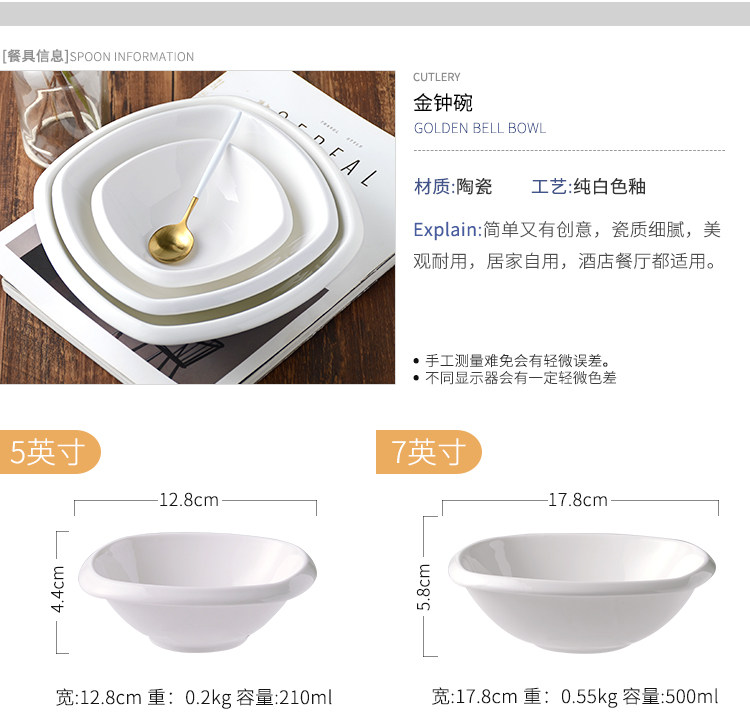Screen dimensions: 750x723
Task: Click the 7-inch bowl image
Action: 582,593
